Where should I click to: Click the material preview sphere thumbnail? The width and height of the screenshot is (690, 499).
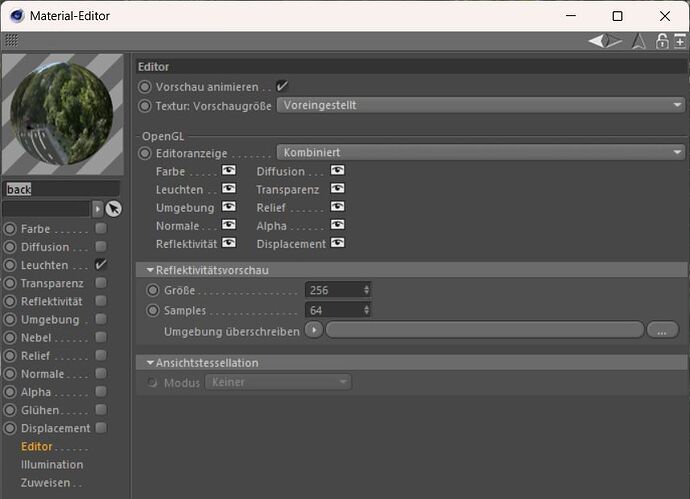(62, 114)
